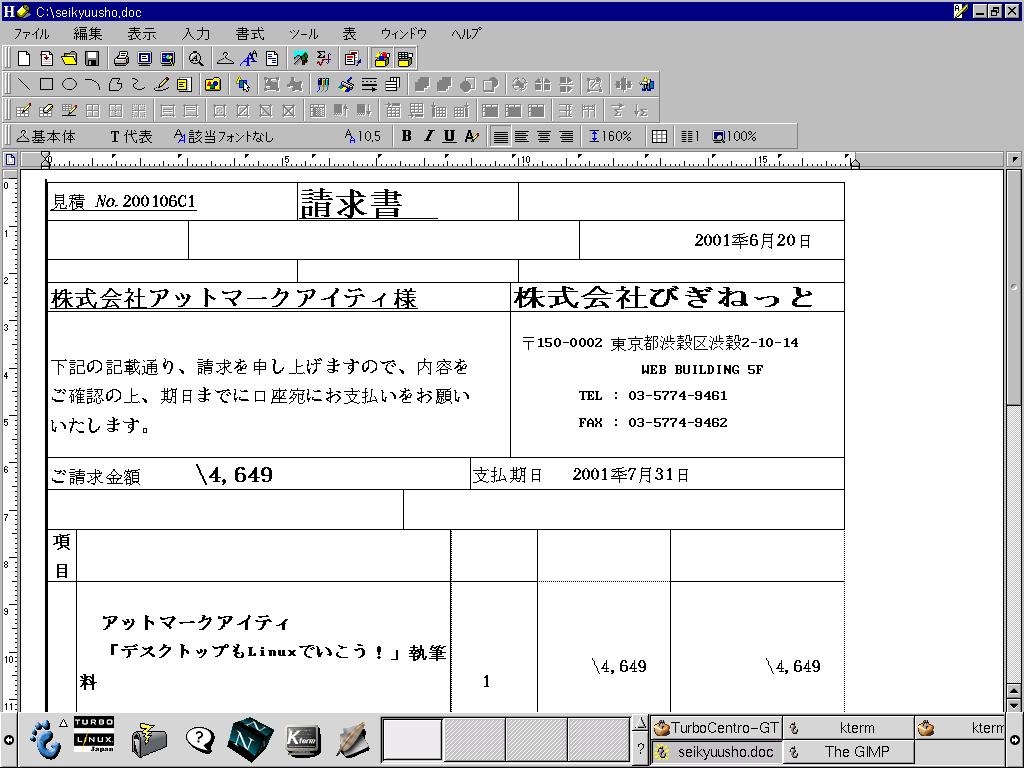
Task: Click the Netscape Navigator launcher icon
Action: coord(250,739)
